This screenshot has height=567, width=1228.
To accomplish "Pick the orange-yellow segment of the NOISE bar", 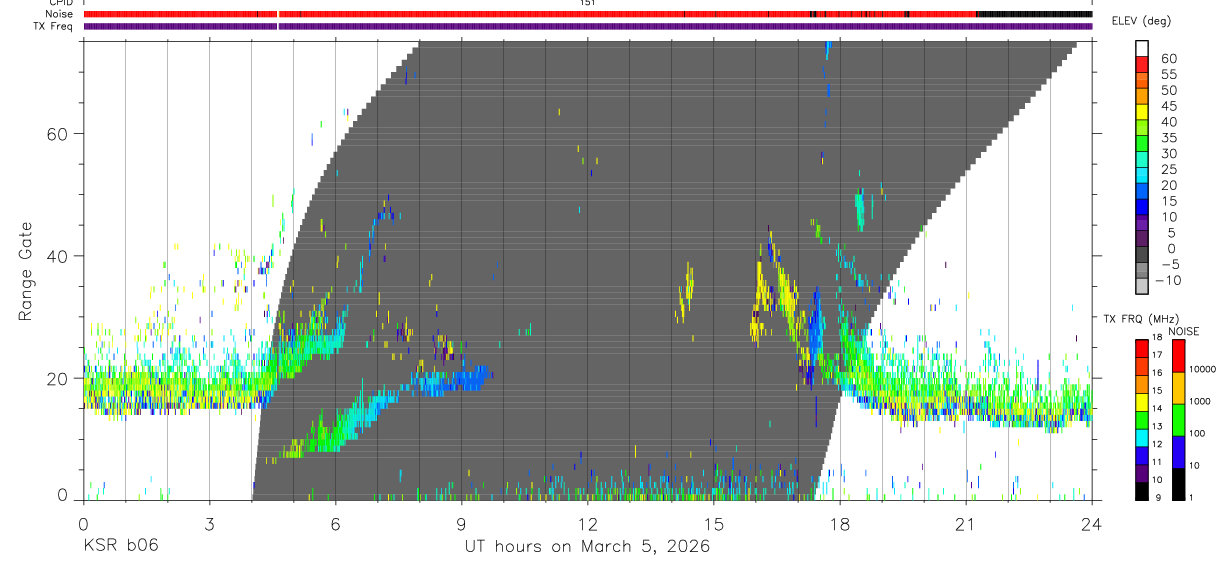I will pos(1178,388).
